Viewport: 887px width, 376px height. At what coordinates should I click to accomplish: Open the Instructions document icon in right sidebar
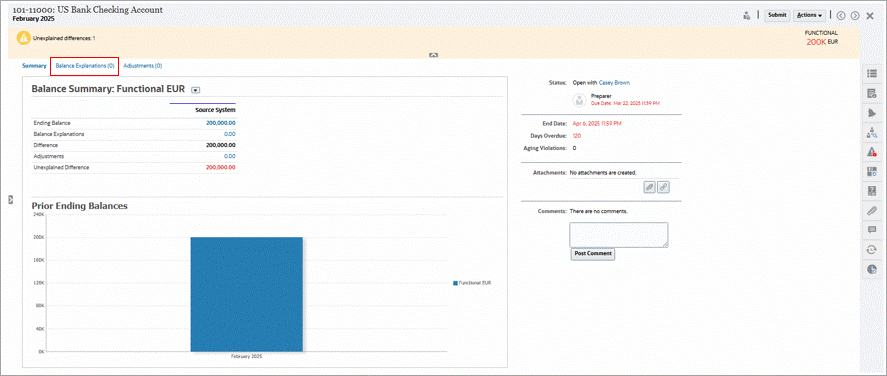[871, 93]
